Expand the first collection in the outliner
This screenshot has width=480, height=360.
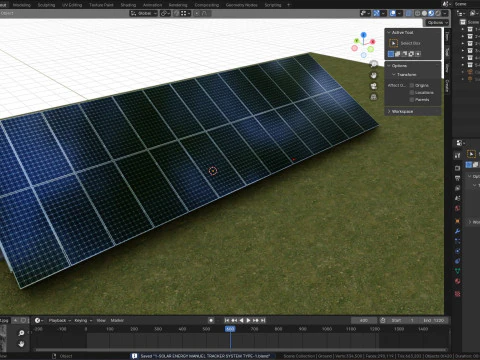click(x=463, y=29)
